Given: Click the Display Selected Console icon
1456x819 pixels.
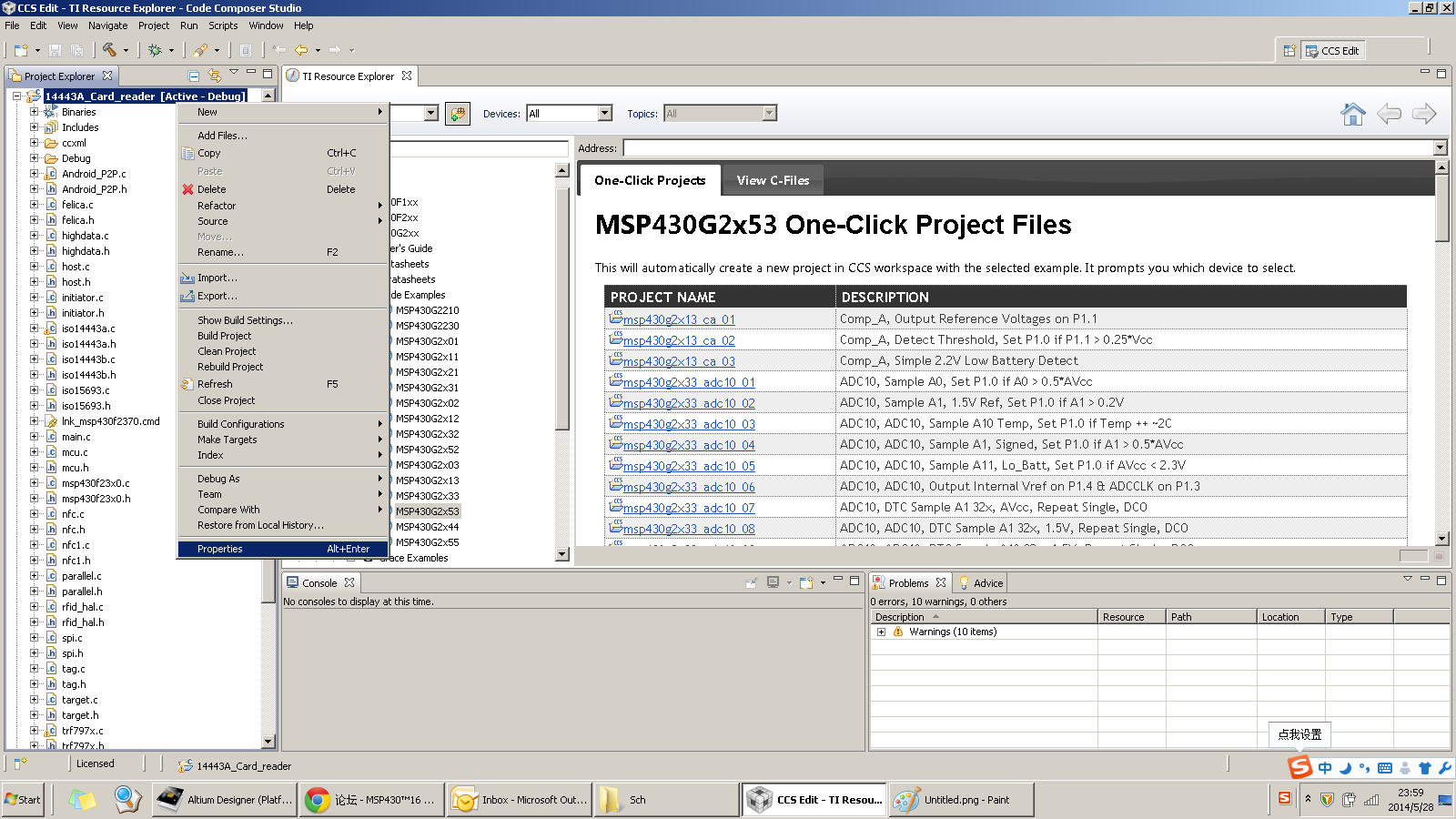Looking at the screenshot, I should [773, 582].
